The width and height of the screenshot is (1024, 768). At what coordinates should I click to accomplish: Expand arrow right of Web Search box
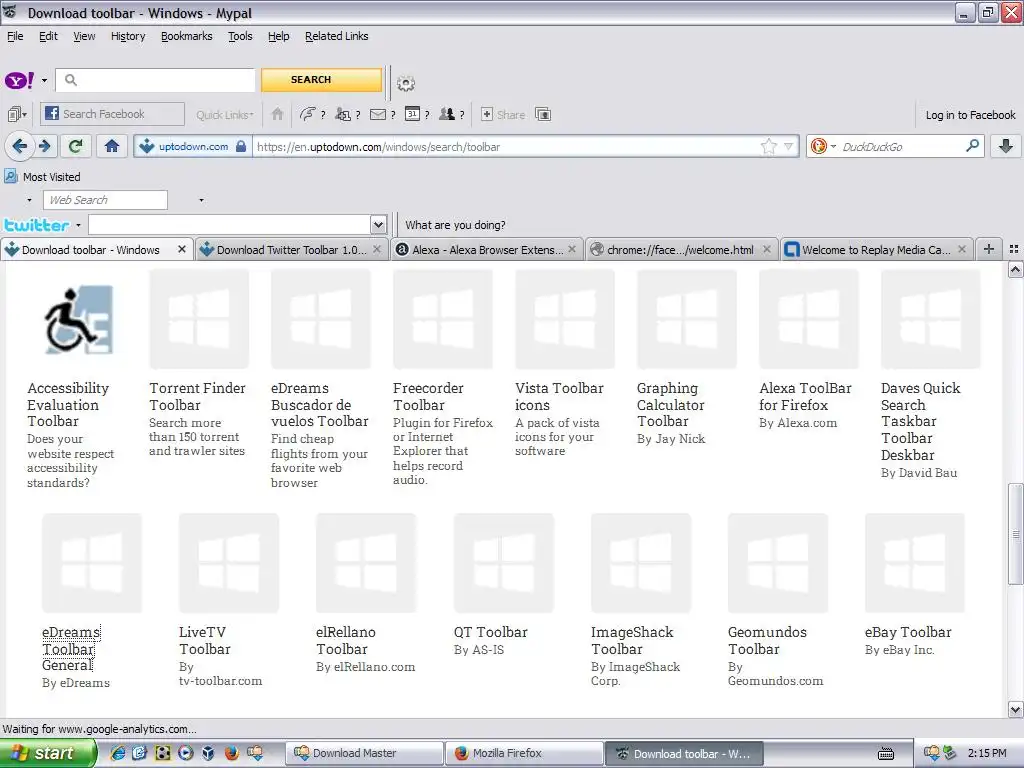click(x=201, y=200)
